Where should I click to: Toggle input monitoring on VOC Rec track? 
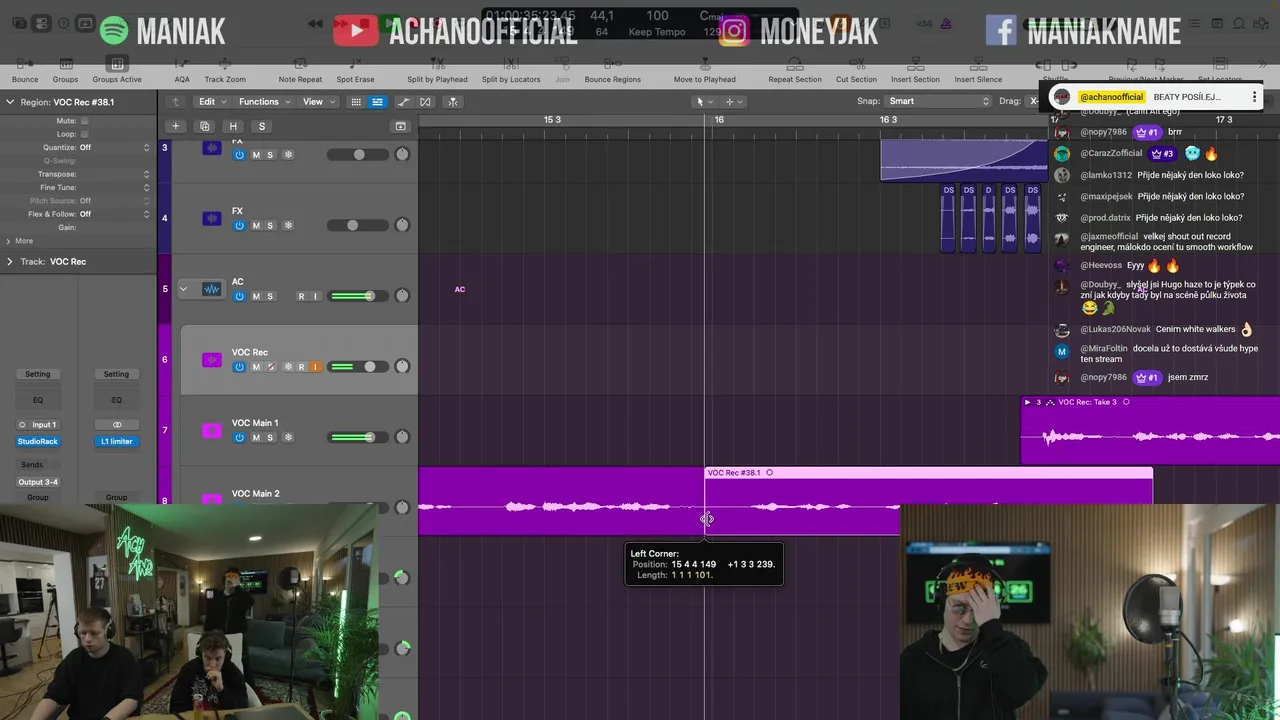pos(315,367)
